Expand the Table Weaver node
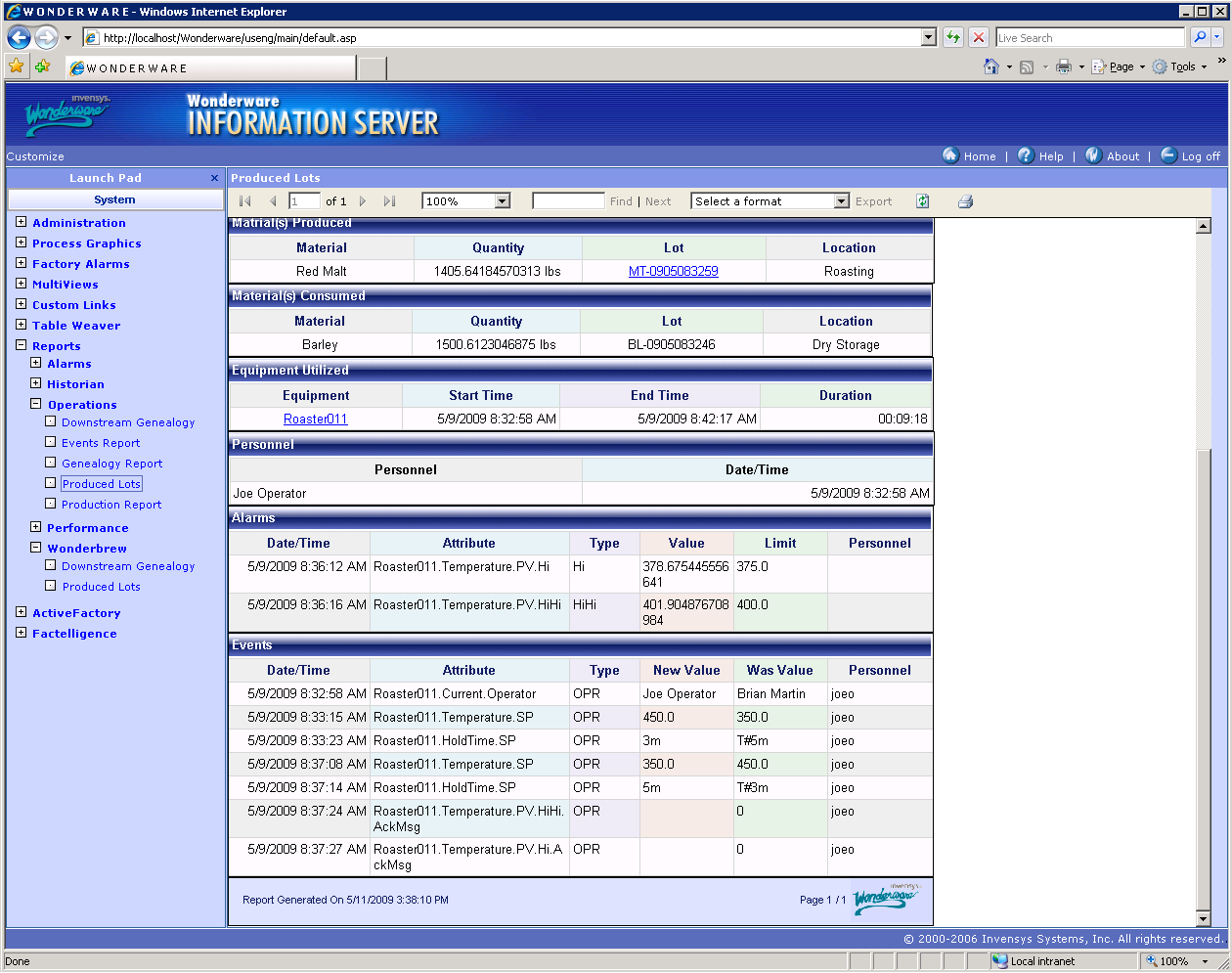1232x973 pixels. [x=21, y=325]
